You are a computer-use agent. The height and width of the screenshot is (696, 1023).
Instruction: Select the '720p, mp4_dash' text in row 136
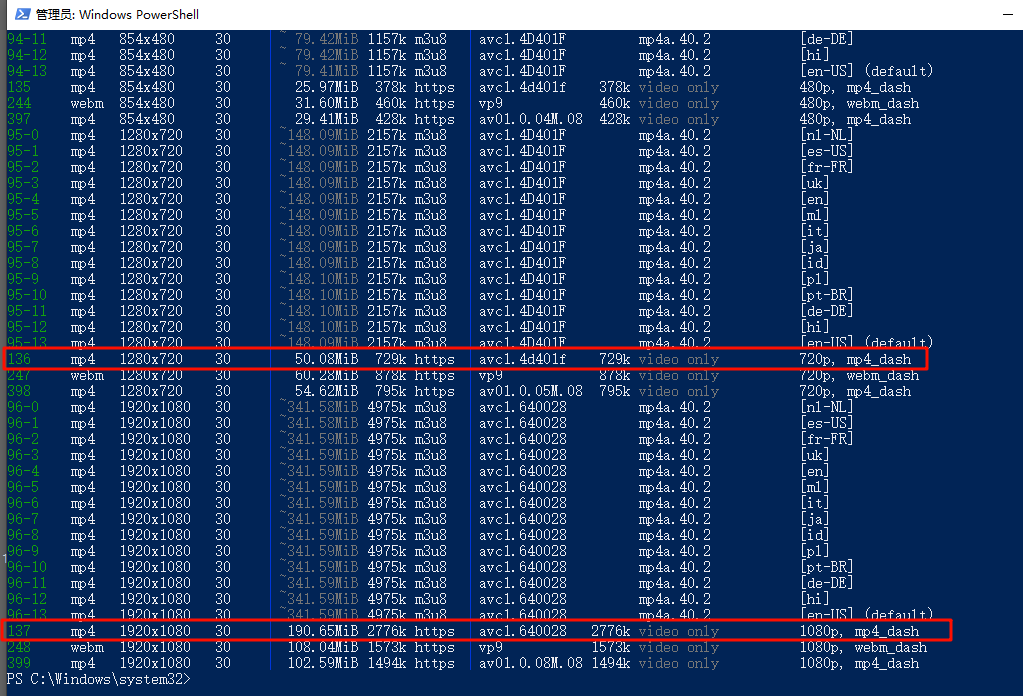(x=855, y=359)
